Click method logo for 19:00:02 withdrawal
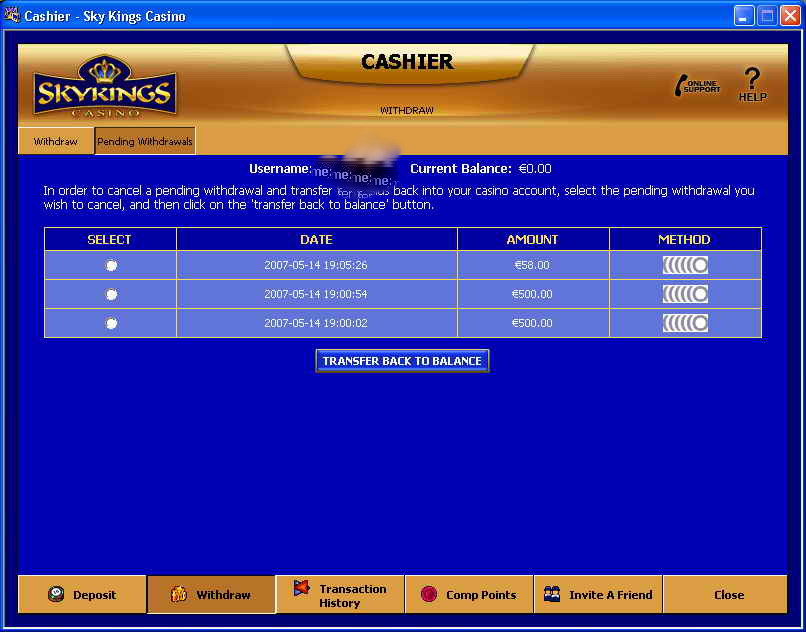806x632 pixels. pos(685,323)
